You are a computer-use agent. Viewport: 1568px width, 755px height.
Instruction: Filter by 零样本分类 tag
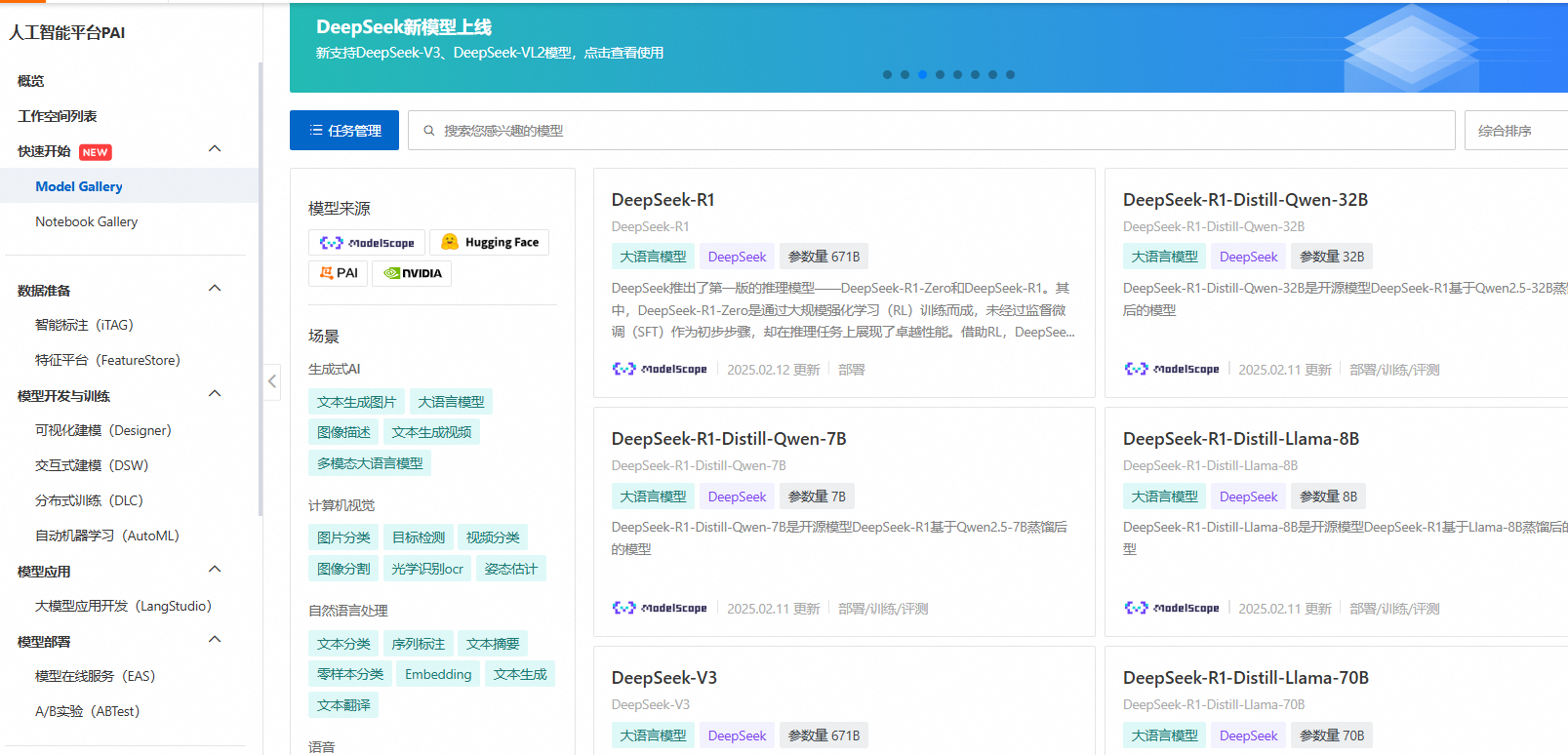(x=350, y=674)
